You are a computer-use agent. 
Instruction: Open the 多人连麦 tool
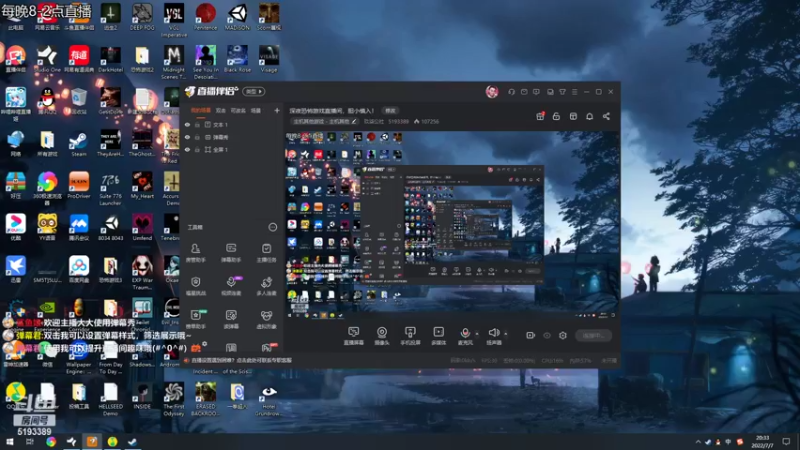click(x=266, y=286)
